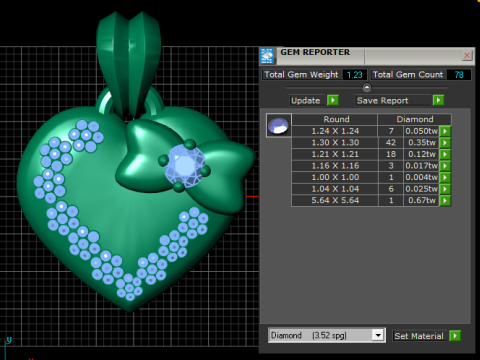
Task: Click the count cell showing 18
Action: [x=391, y=154]
